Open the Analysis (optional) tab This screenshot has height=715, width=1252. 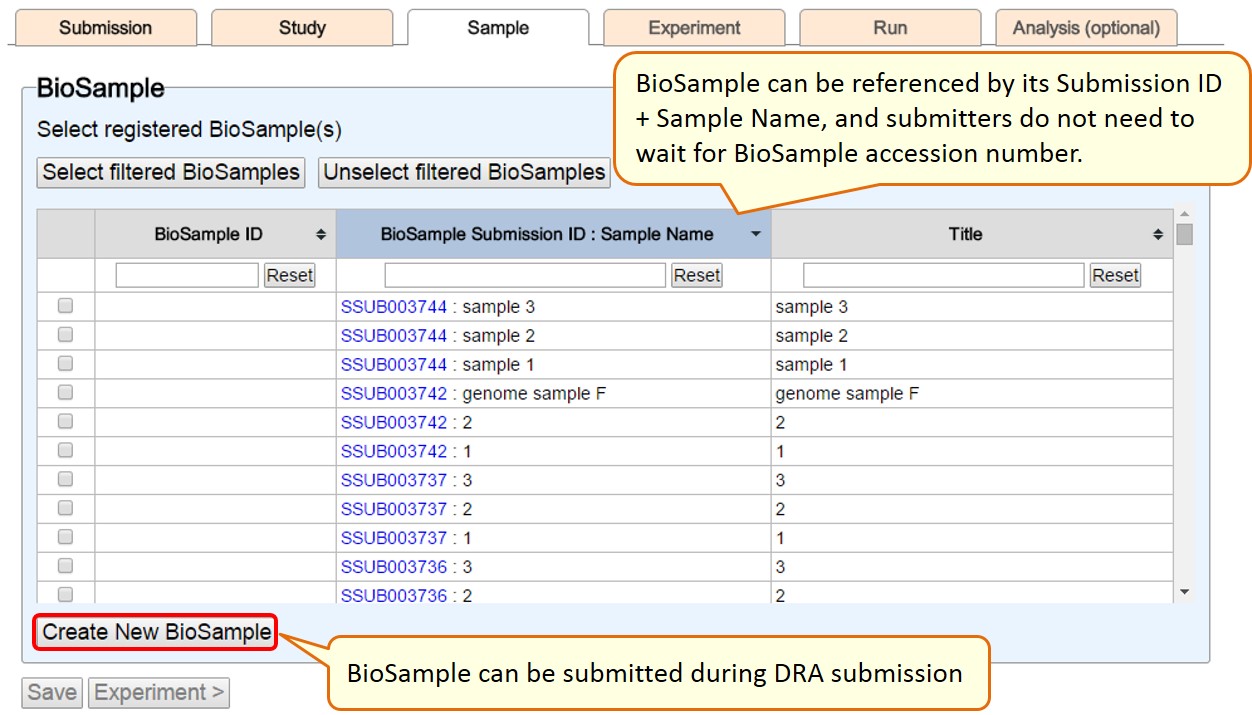point(1086,28)
